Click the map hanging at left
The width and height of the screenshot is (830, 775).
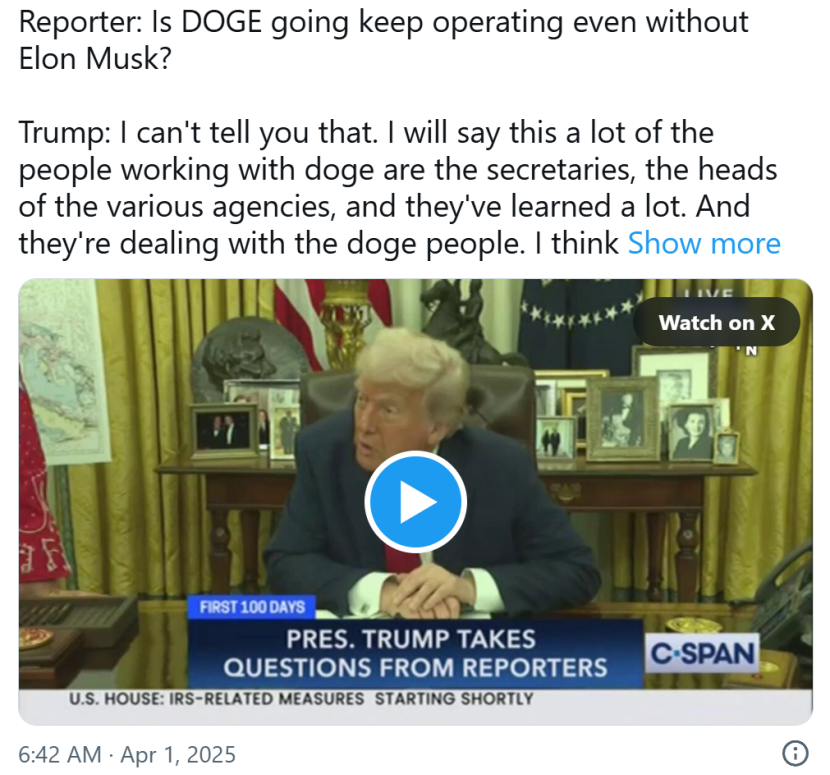click(x=65, y=371)
